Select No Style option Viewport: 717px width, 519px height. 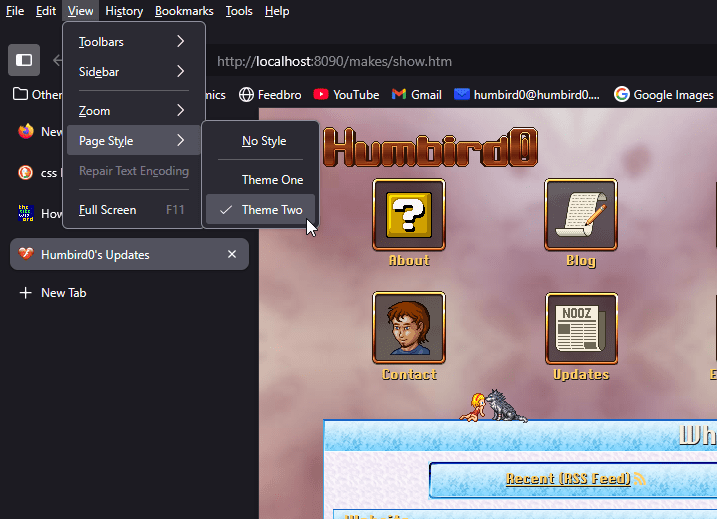(263, 141)
